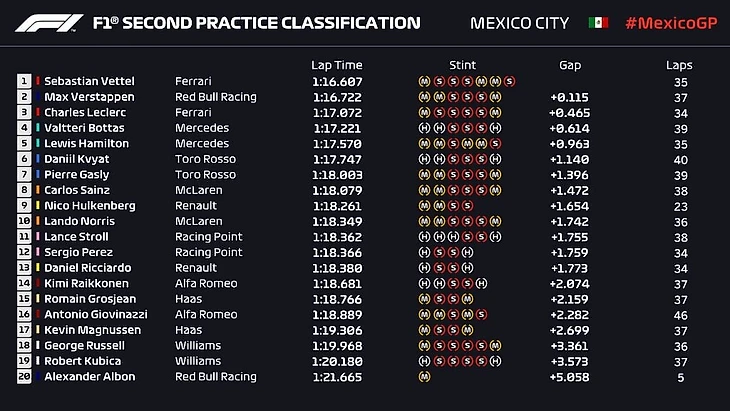Image resolution: width=730 pixels, height=411 pixels.
Task: Click the last tyre icon in Hulkenberg's stint
Action: (467, 206)
